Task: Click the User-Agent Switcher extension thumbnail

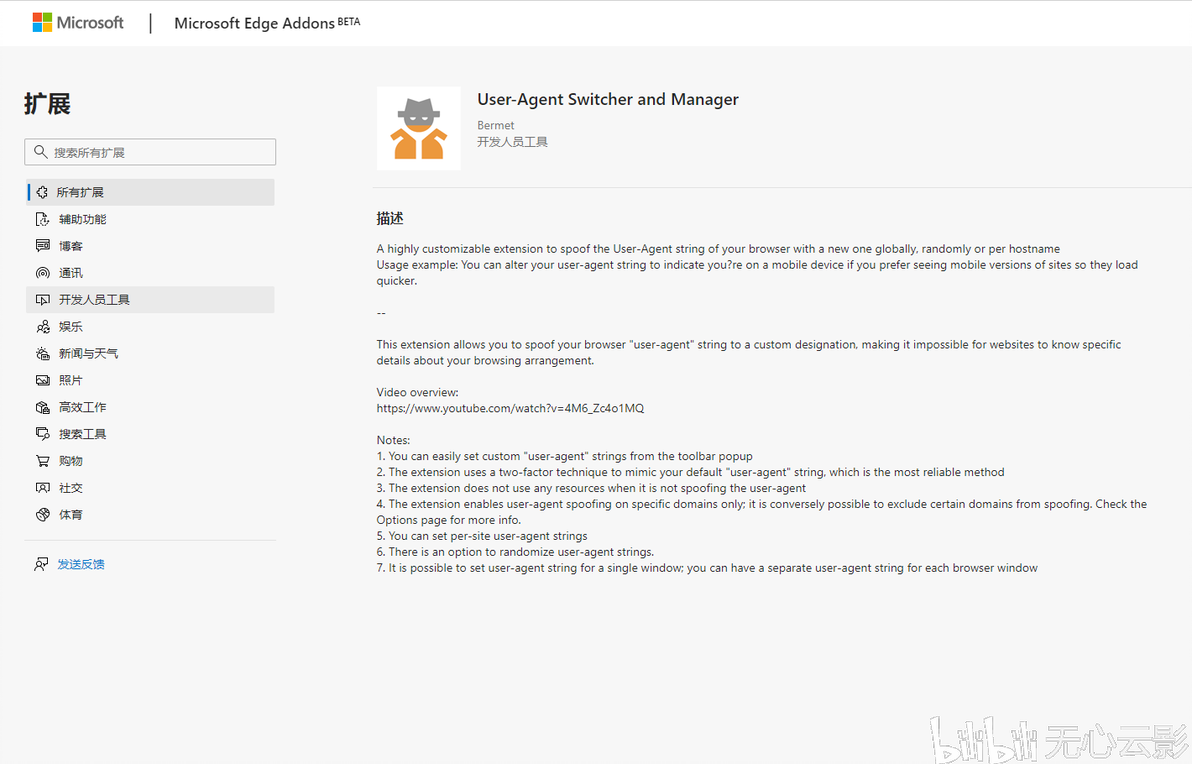Action: 418,128
